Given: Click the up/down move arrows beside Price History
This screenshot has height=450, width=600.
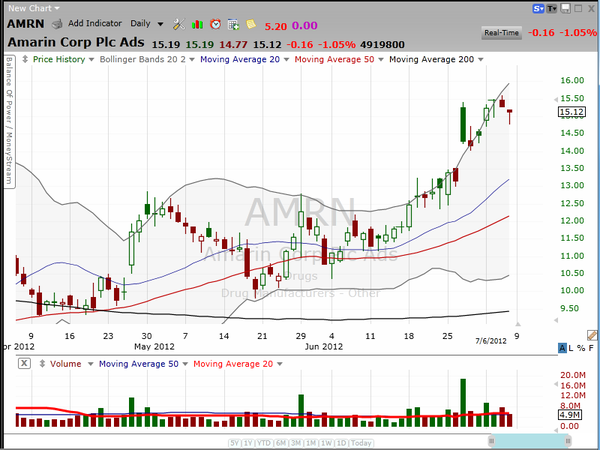Looking at the screenshot, I should (x=25, y=59).
